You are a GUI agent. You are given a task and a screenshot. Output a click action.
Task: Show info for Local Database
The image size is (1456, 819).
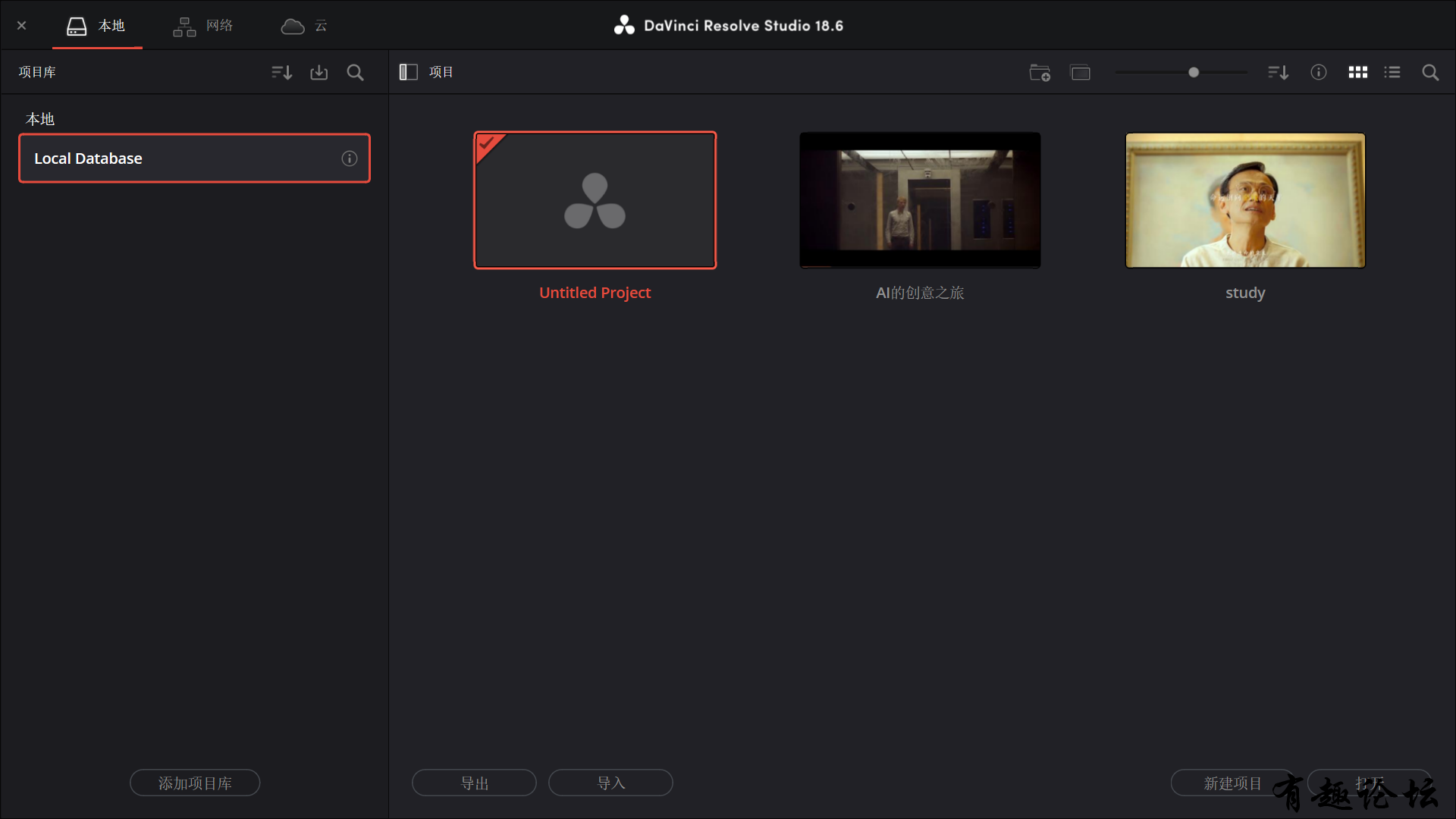click(350, 158)
